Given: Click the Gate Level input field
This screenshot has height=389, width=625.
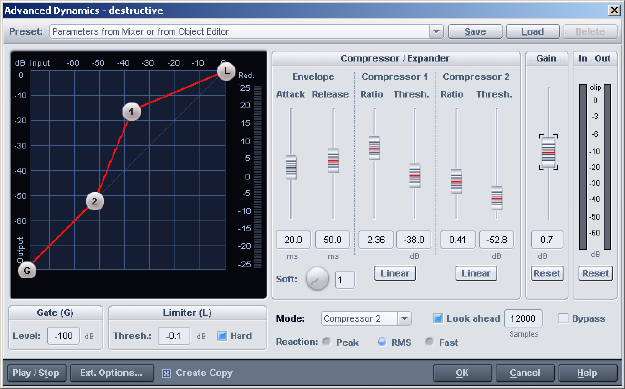Looking at the screenshot, I should (63, 336).
